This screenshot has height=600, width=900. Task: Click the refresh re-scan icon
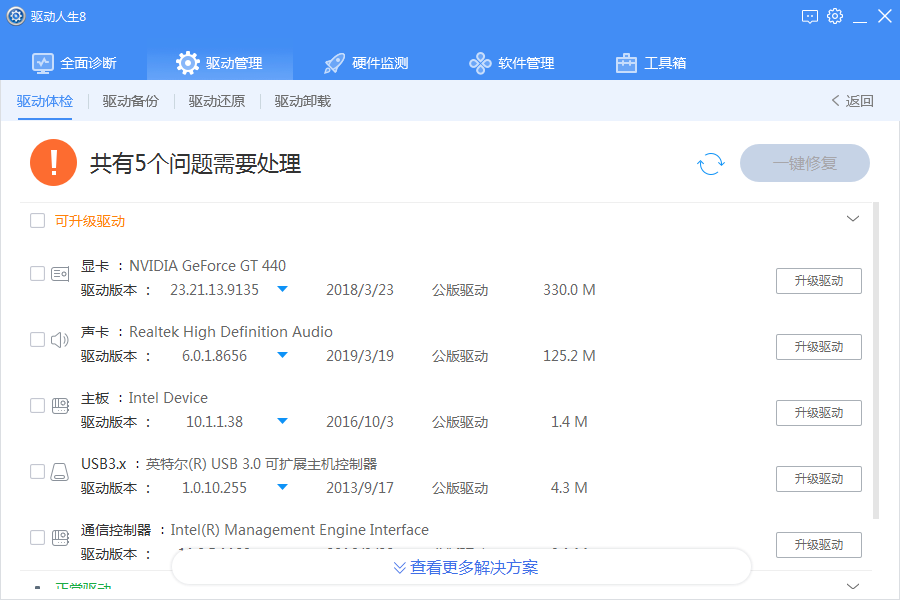click(x=710, y=164)
